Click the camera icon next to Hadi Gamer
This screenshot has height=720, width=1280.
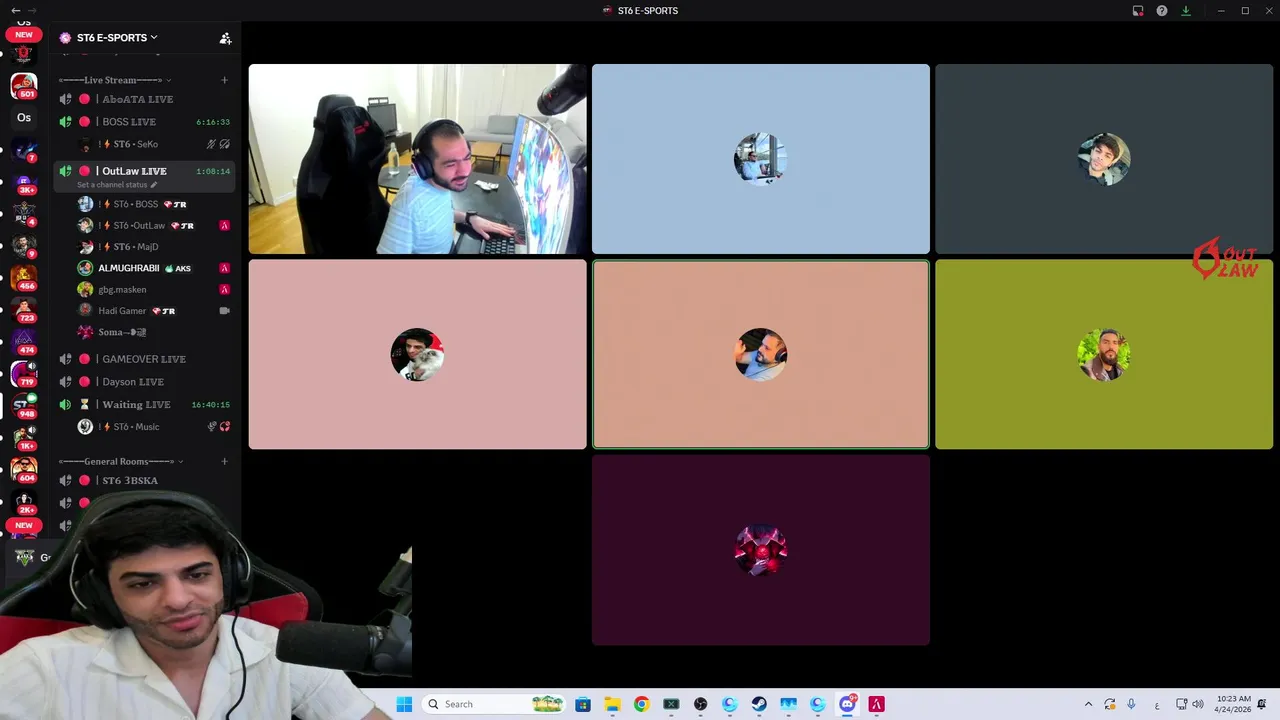click(x=224, y=311)
